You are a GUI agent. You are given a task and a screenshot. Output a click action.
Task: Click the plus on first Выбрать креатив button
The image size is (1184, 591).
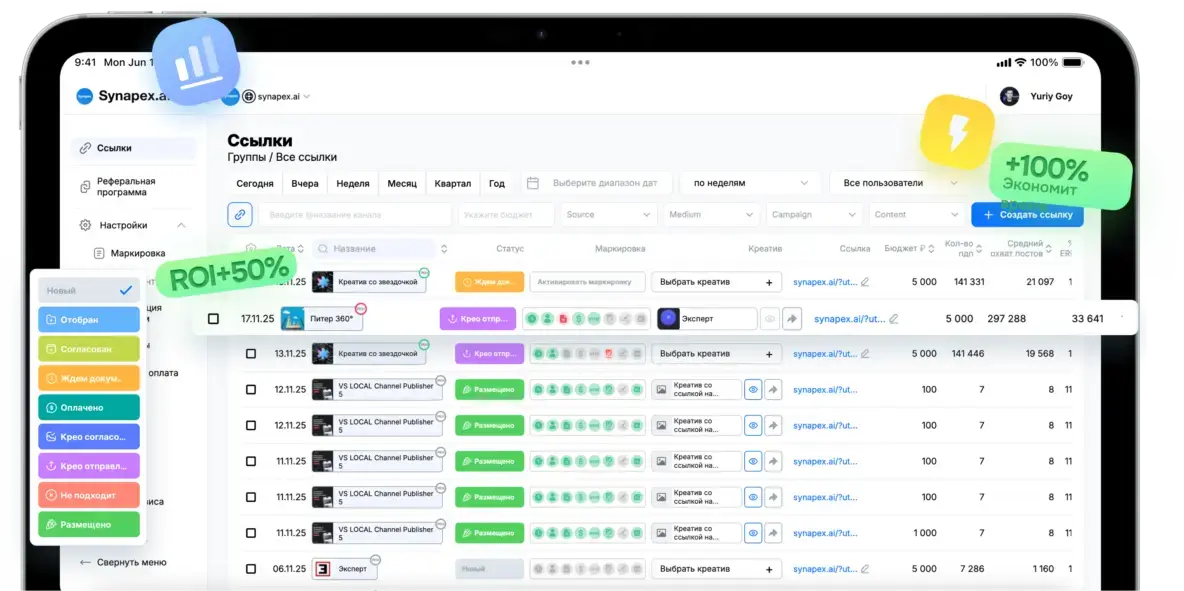pos(768,283)
